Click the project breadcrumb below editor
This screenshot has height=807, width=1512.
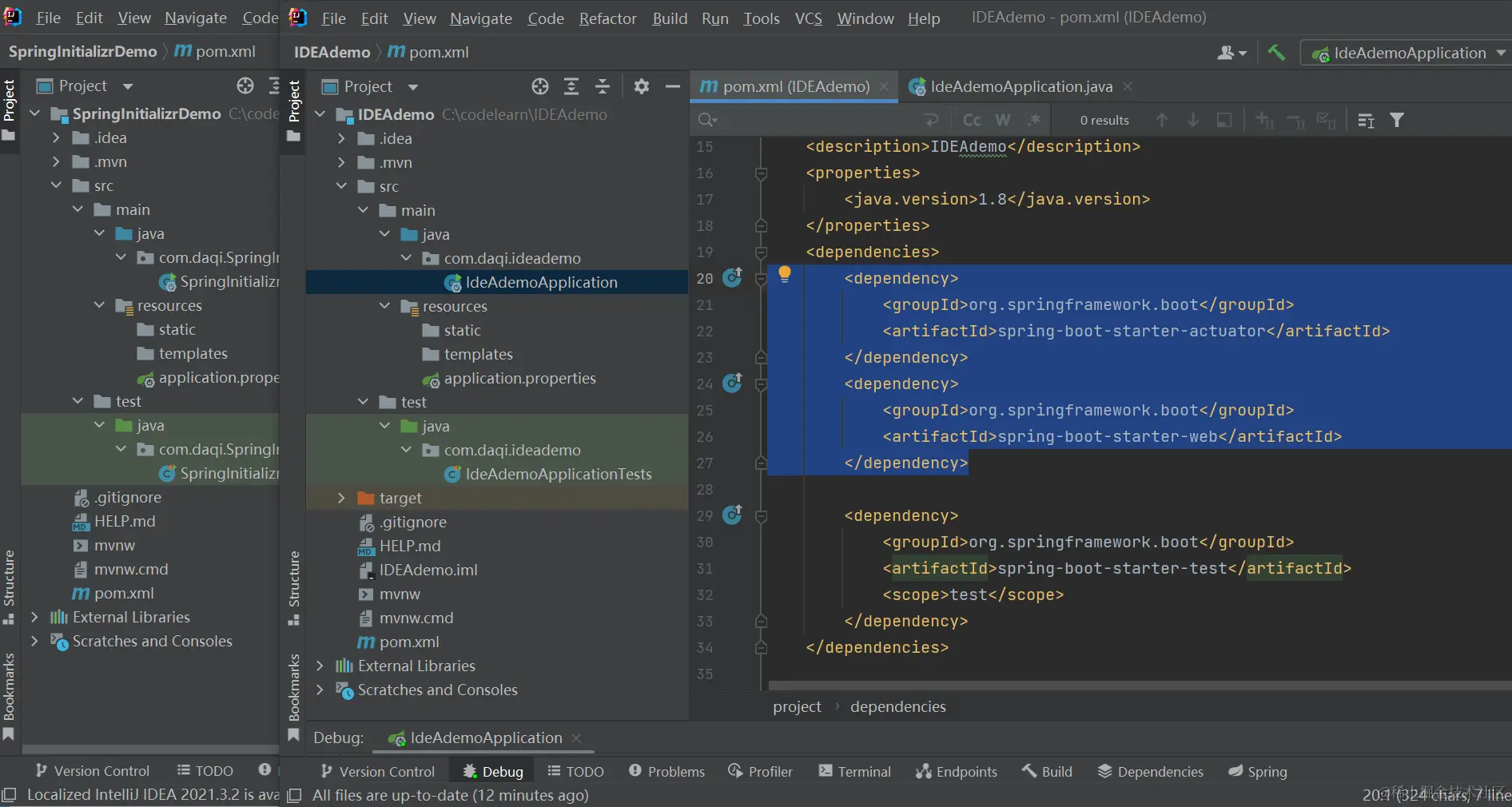pyautogui.click(x=797, y=706)
